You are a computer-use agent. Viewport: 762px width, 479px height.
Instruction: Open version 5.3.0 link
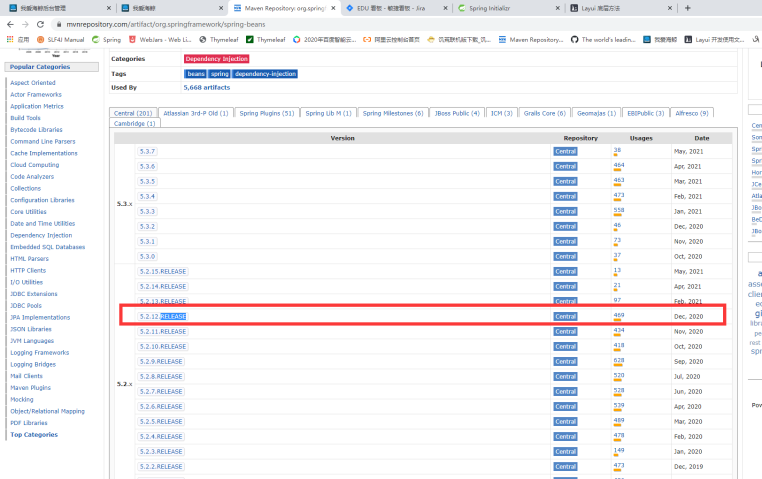(x=147, y=257)
